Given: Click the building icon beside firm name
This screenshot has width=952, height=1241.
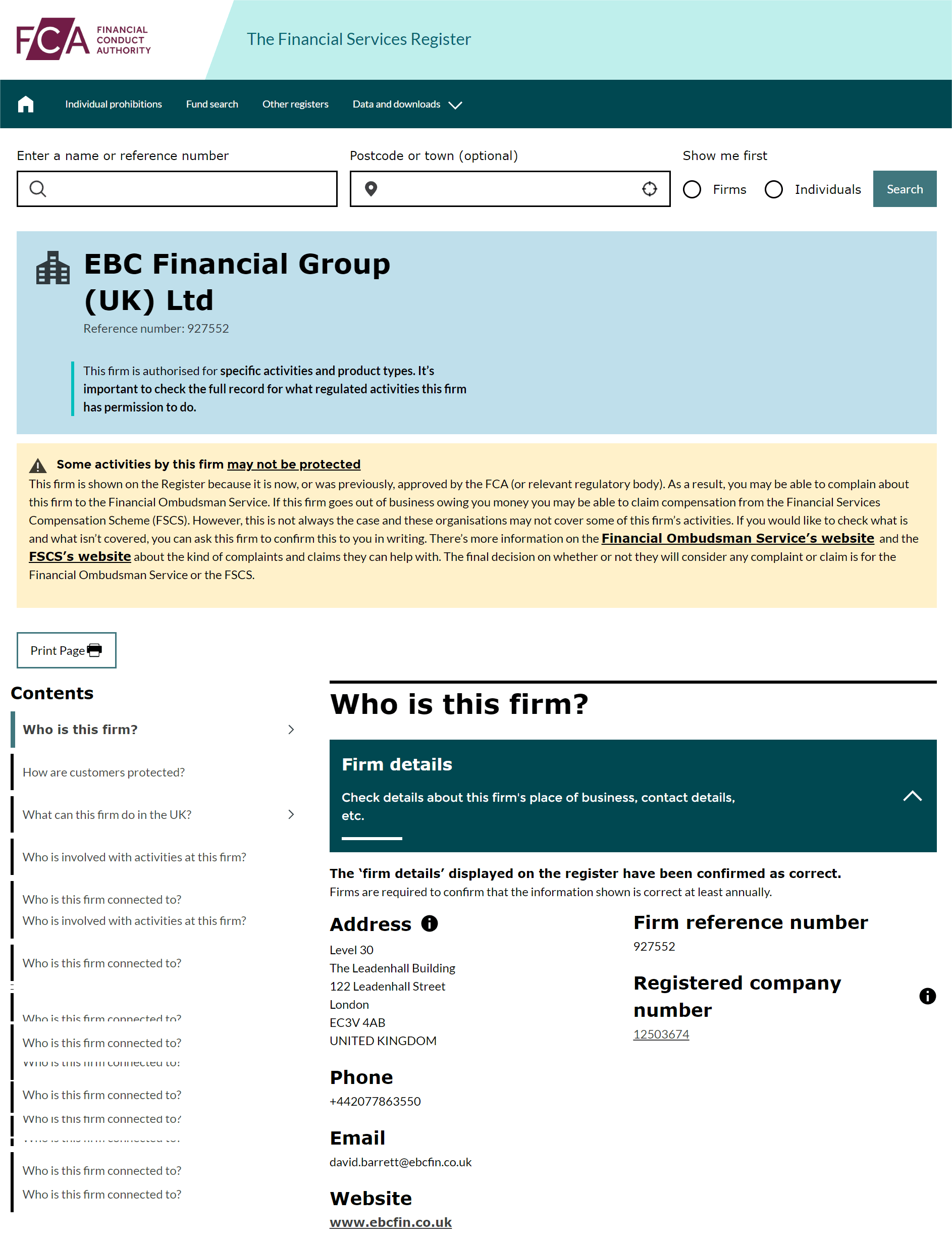Looking at the screenshot, I should (x=52, y=268).
